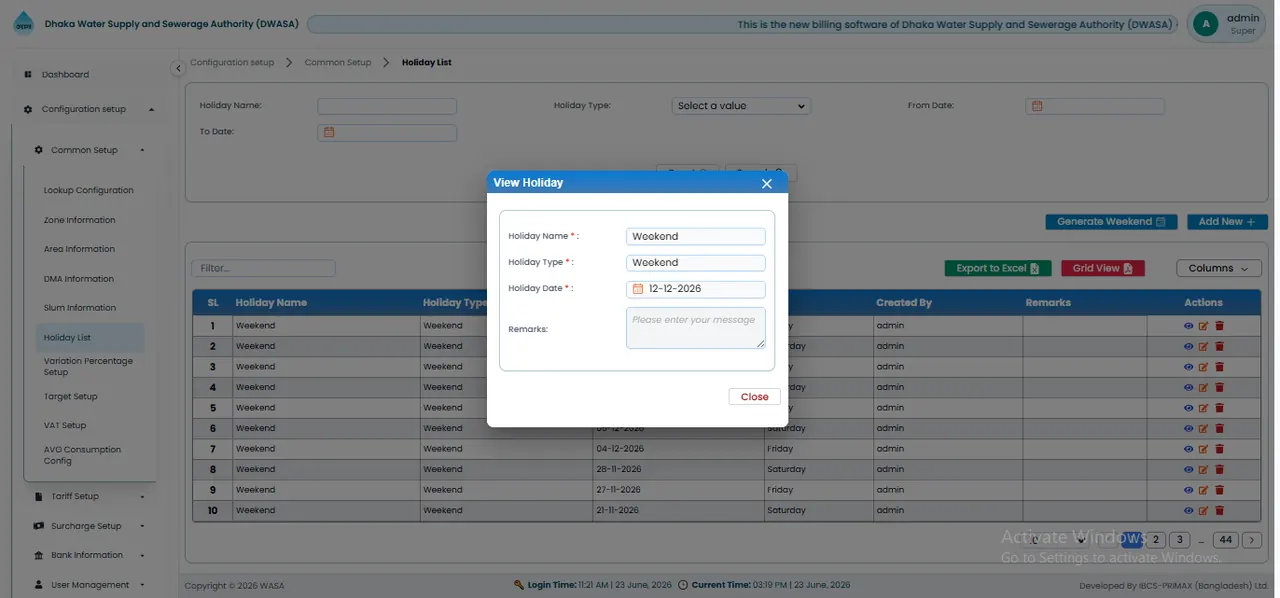This screenshot has height=598, width=1280.
Task: Expand the Surcharge Setup menu
Action: click(89, 526)
